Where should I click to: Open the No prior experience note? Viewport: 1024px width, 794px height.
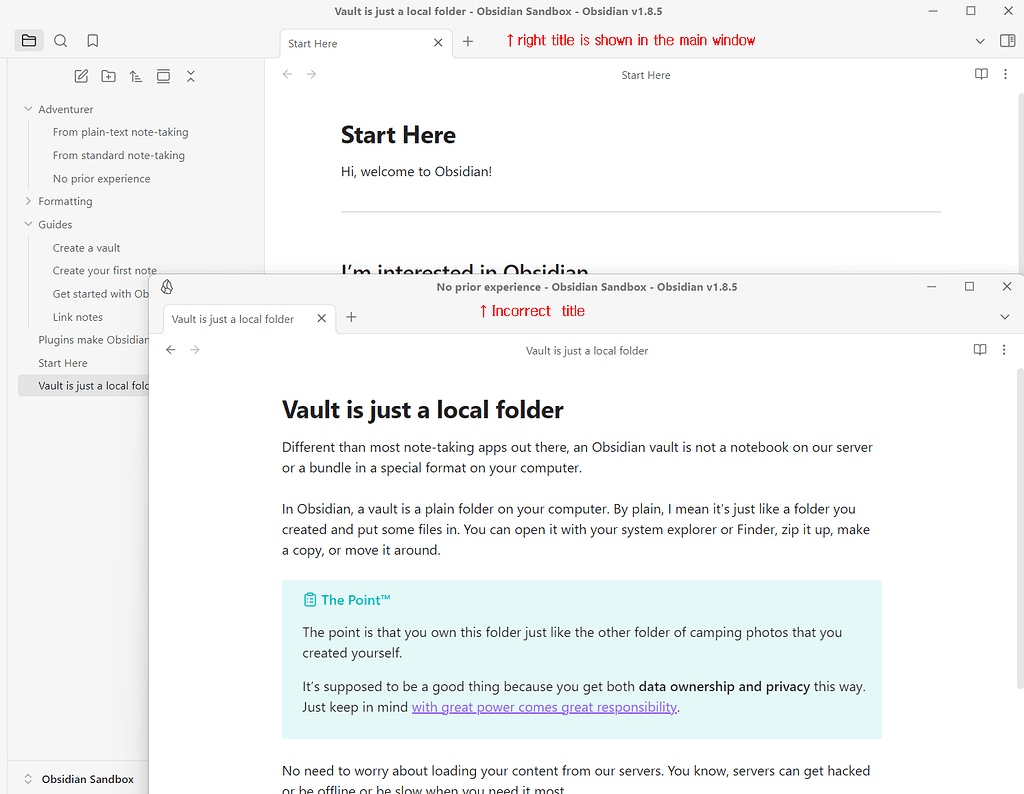(101, 179)
